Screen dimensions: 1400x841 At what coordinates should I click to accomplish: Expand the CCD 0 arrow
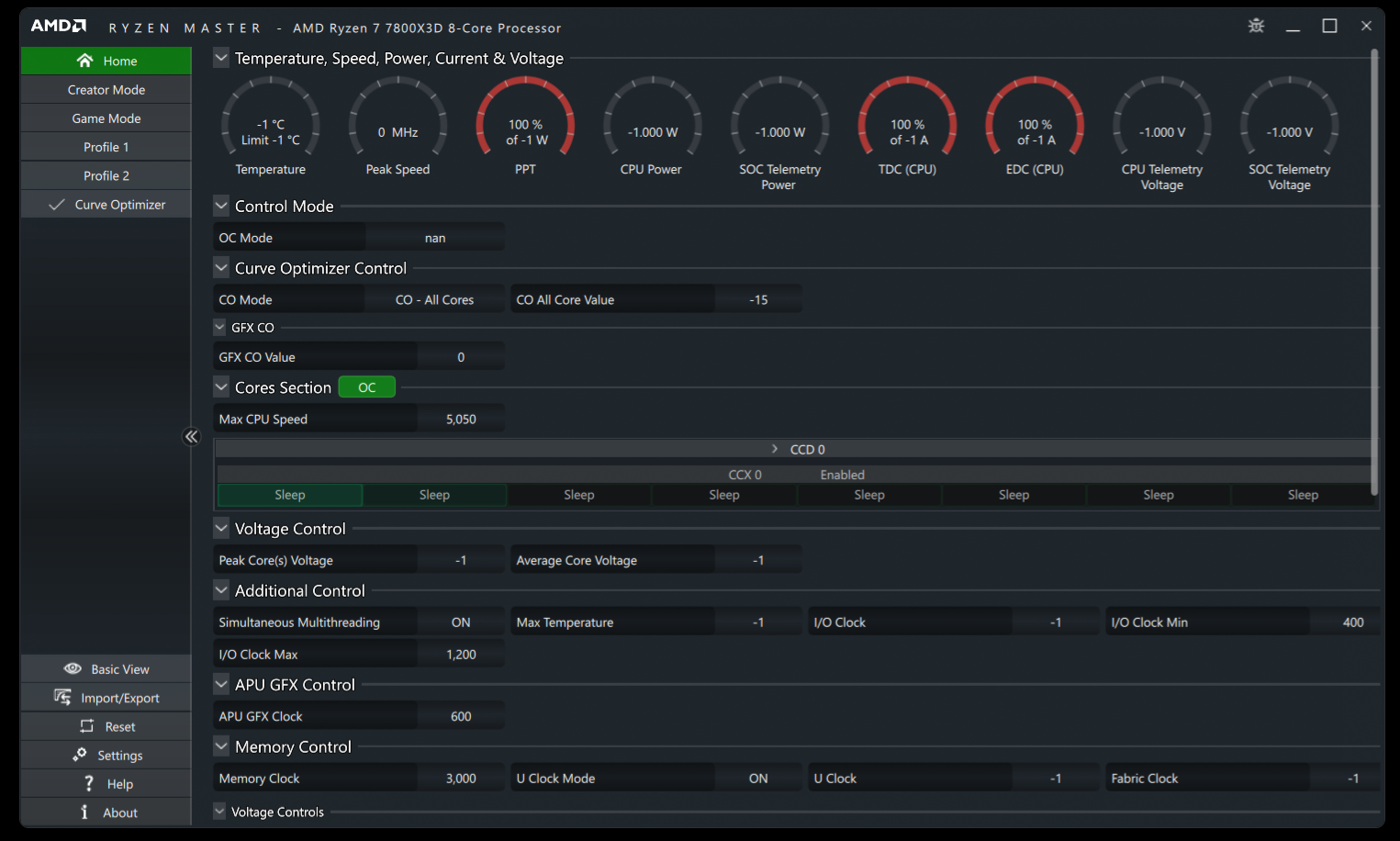pyautogui.click(x=775, y=449)
